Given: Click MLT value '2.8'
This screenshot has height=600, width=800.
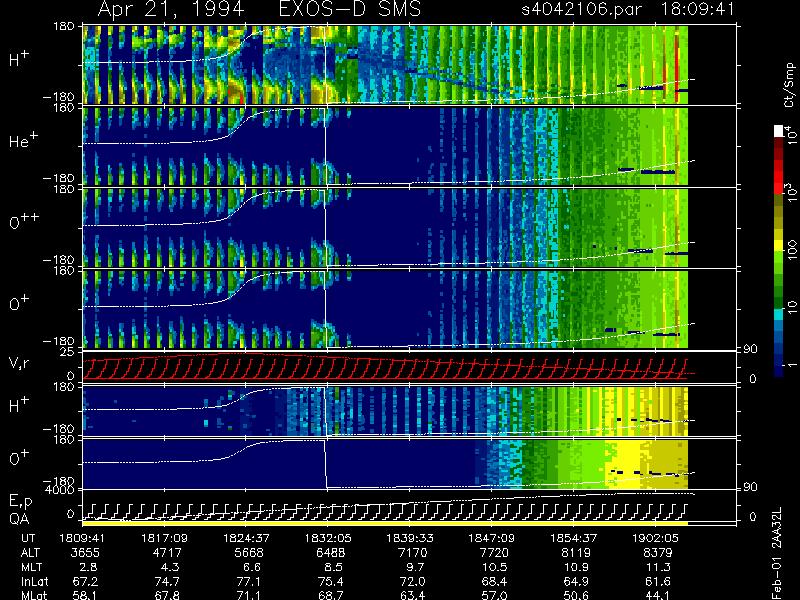Looking at the screenshot, I should click(89, 567).
